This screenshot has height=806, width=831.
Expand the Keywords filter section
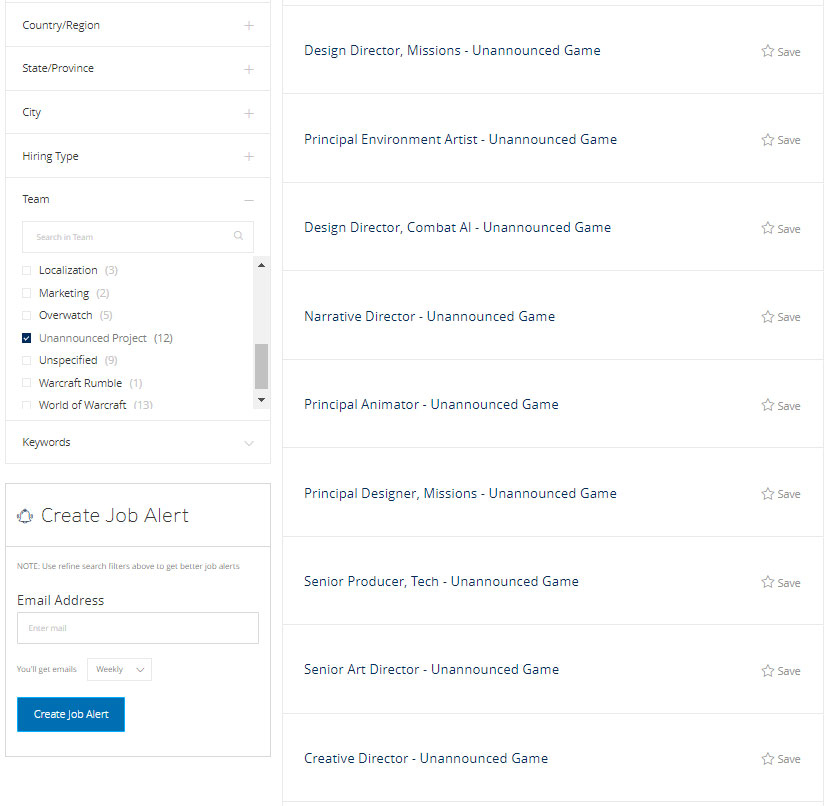pyautogui.click(x=249, y=443)
